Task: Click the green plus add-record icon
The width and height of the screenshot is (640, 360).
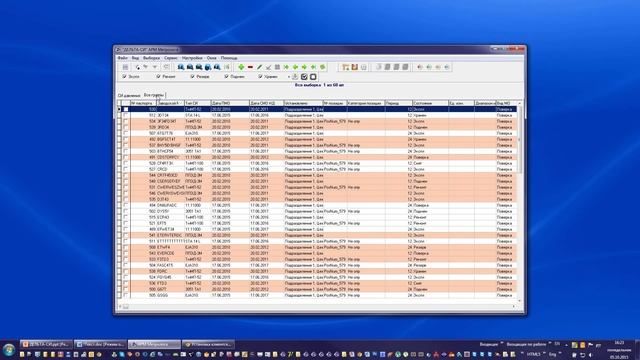Action: (x=241, y=67)
